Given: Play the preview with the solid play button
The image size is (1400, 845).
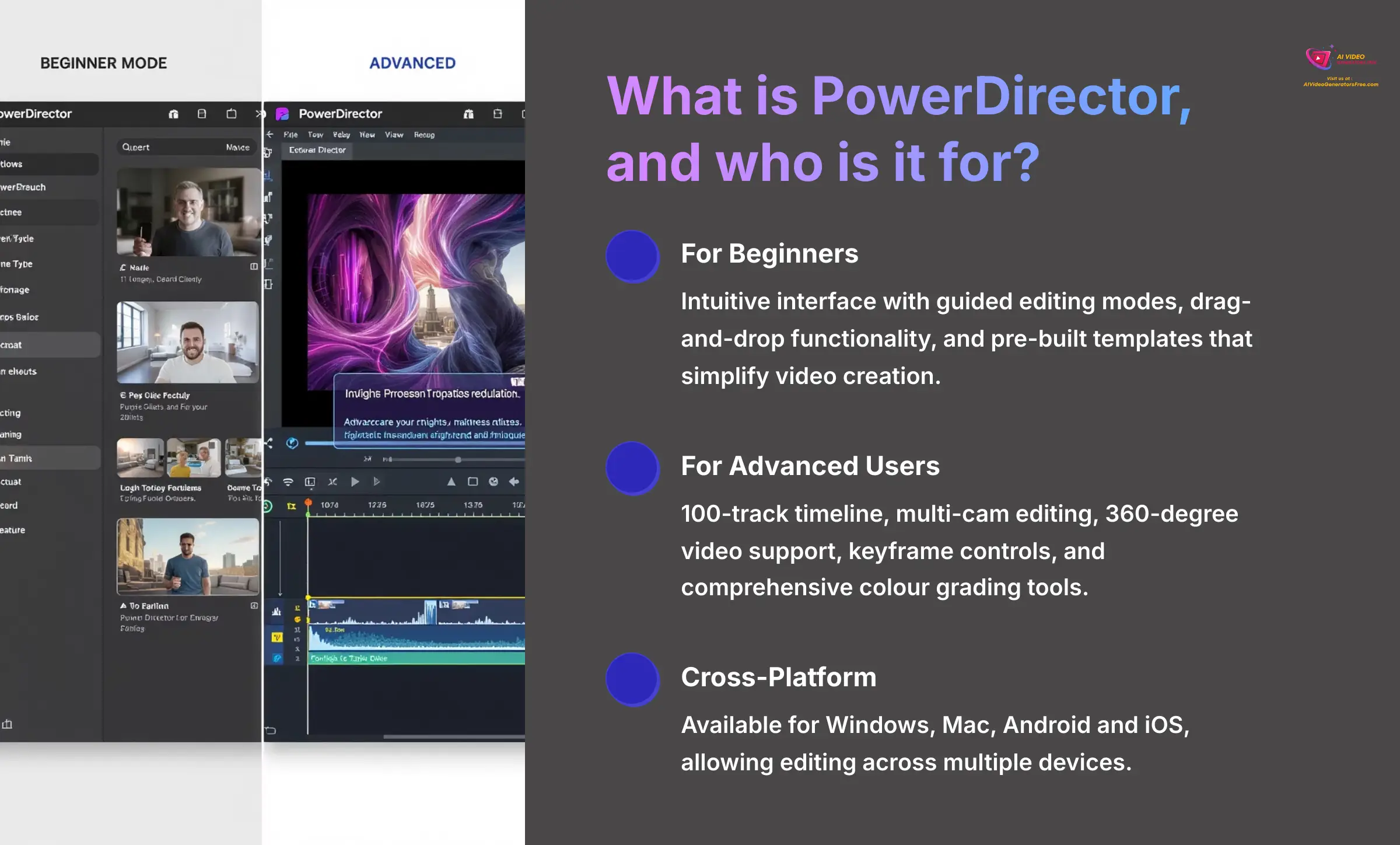Looking at the screenshot, I should (355, 482).
